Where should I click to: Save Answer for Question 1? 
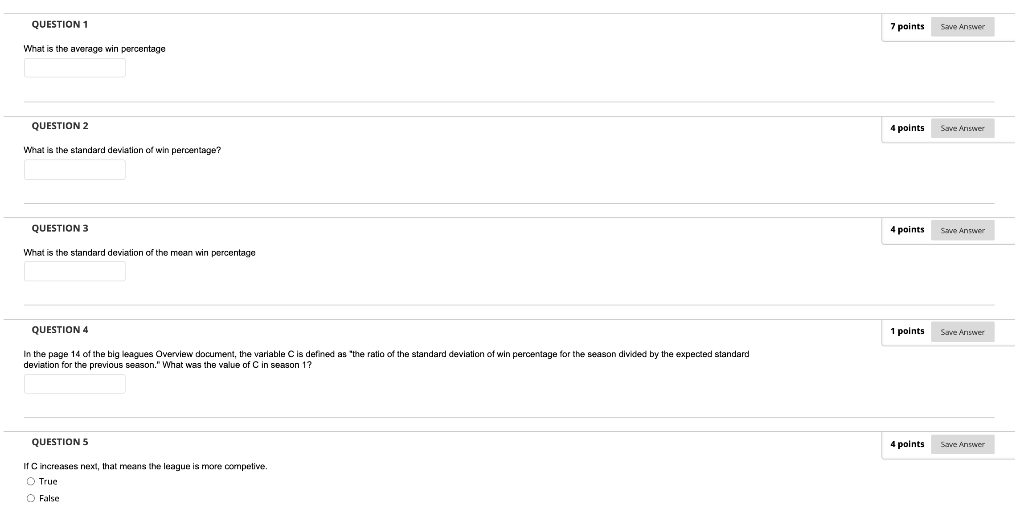(963, 27)
